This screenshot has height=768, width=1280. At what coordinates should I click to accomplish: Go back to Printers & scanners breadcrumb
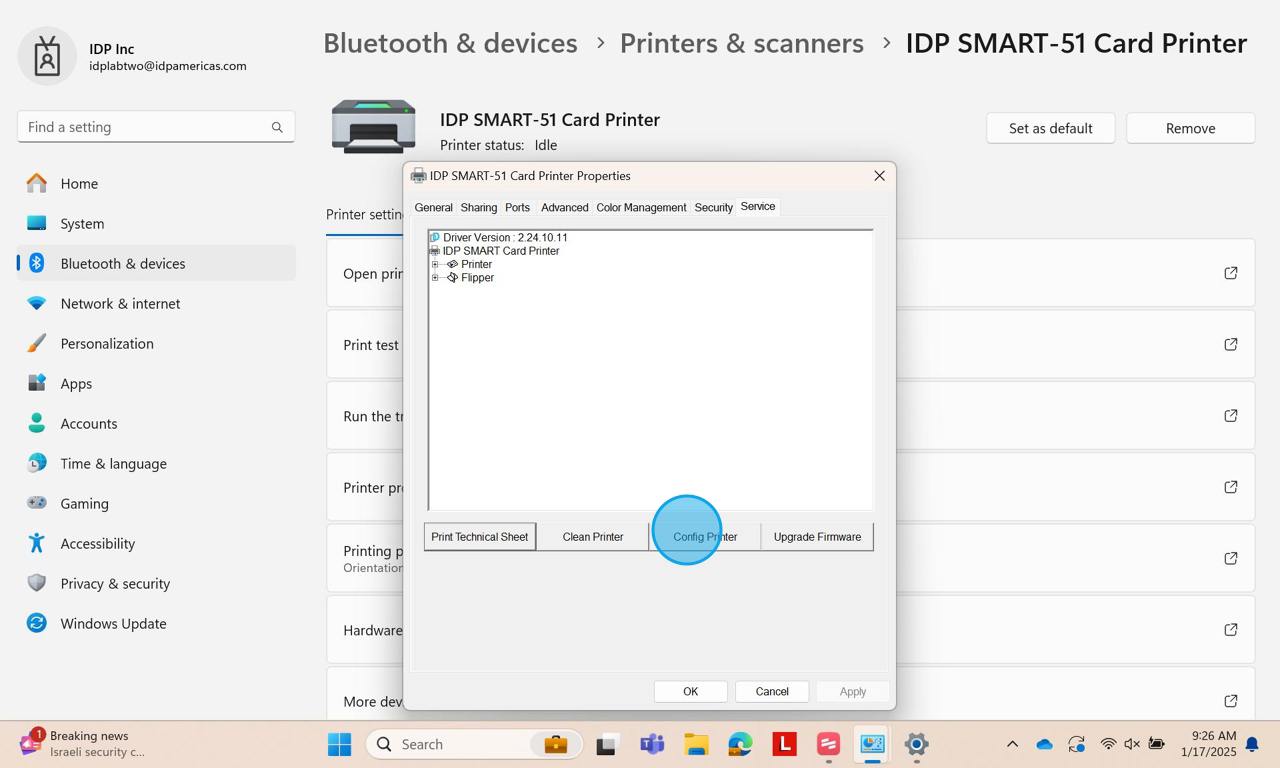[741, 43]
